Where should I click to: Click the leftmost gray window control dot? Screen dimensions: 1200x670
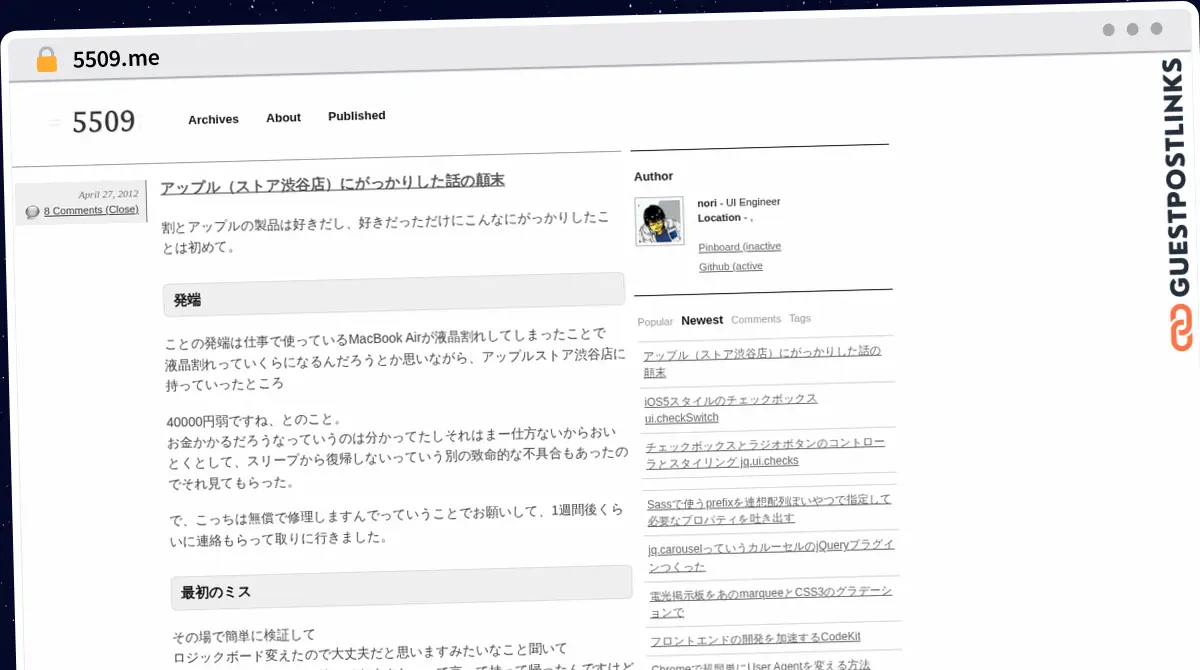point(1108,30)
